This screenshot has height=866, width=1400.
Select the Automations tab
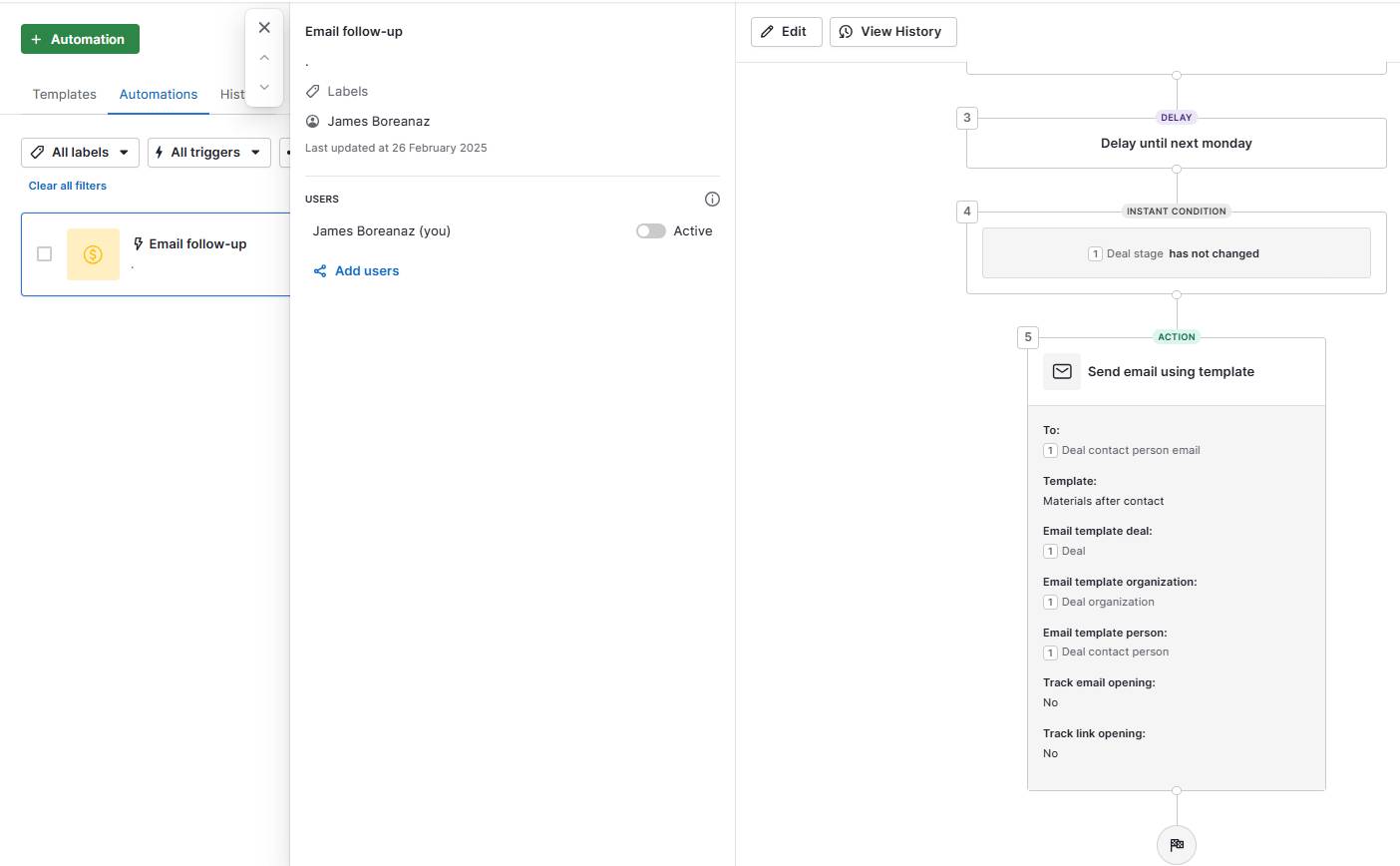point(159,95)
